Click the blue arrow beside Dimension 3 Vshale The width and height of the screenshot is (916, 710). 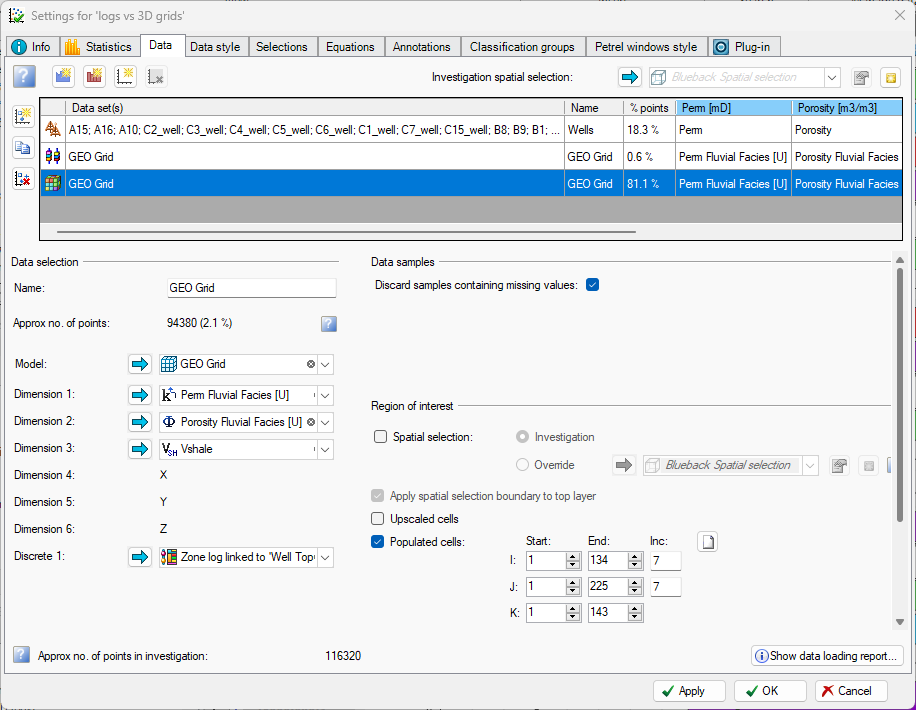tap(140, 449)
